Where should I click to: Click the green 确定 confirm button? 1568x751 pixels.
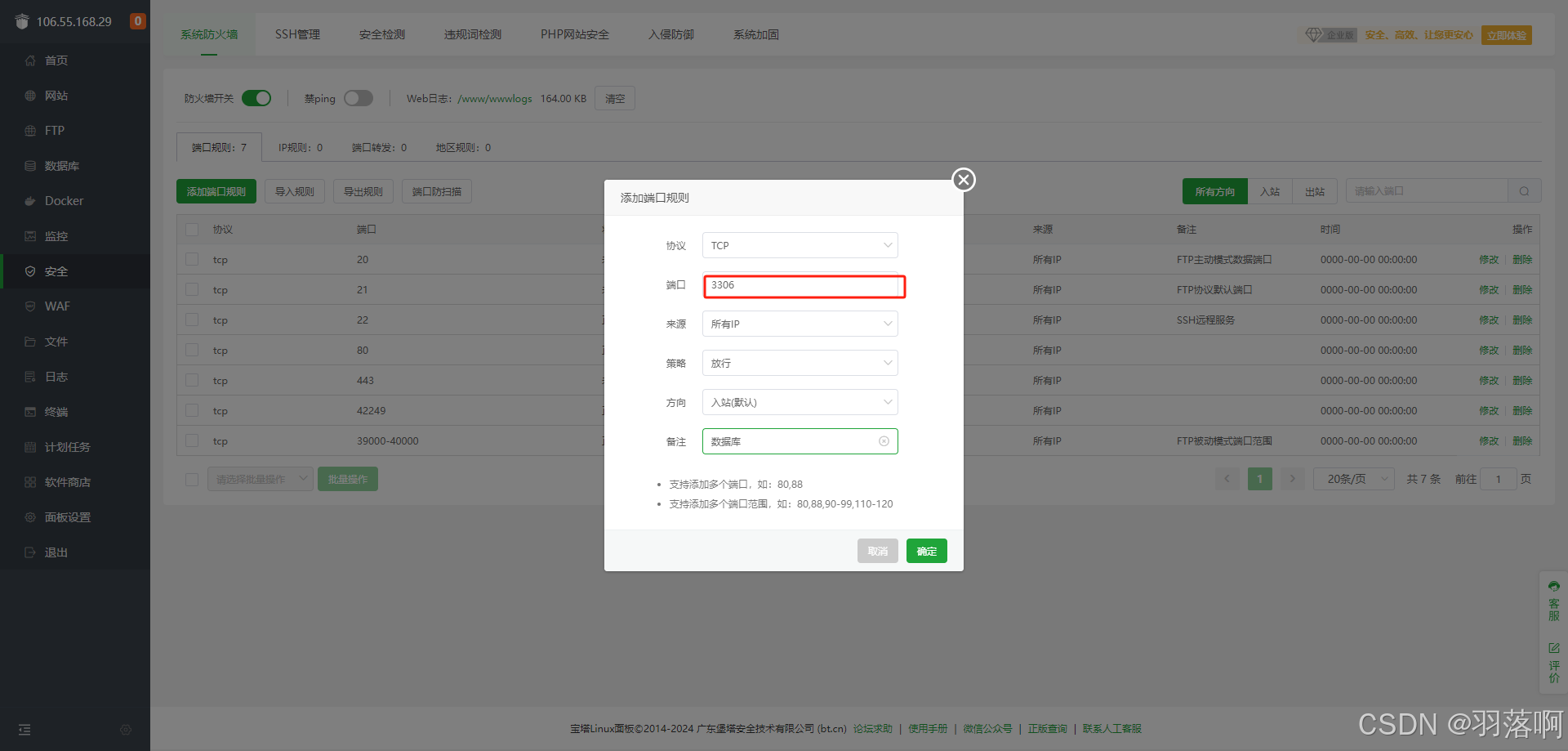[x=926, y=551]
